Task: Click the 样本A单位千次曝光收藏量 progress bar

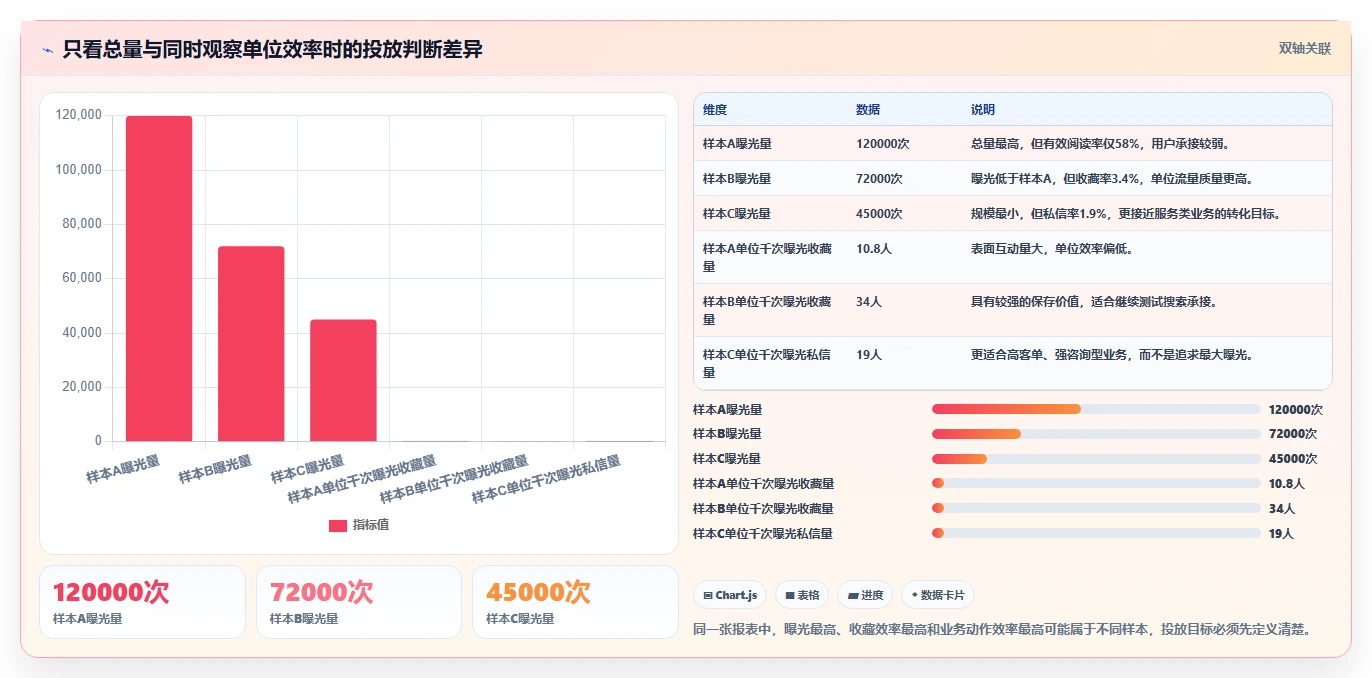Action: (x=1096, y=483)
